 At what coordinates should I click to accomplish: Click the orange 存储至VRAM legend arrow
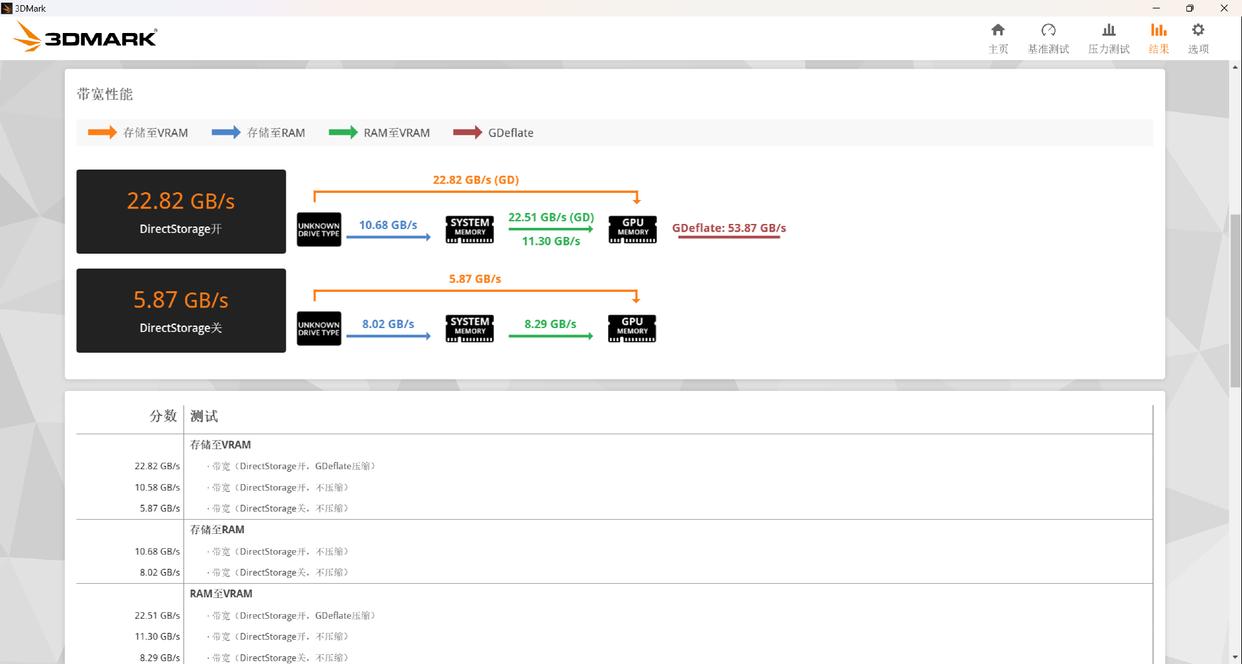click(102, 132)
